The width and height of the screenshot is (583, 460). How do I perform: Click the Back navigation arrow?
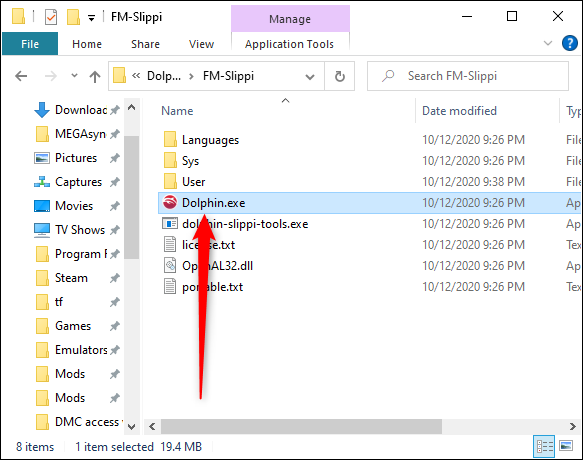(x=21, y=76)
